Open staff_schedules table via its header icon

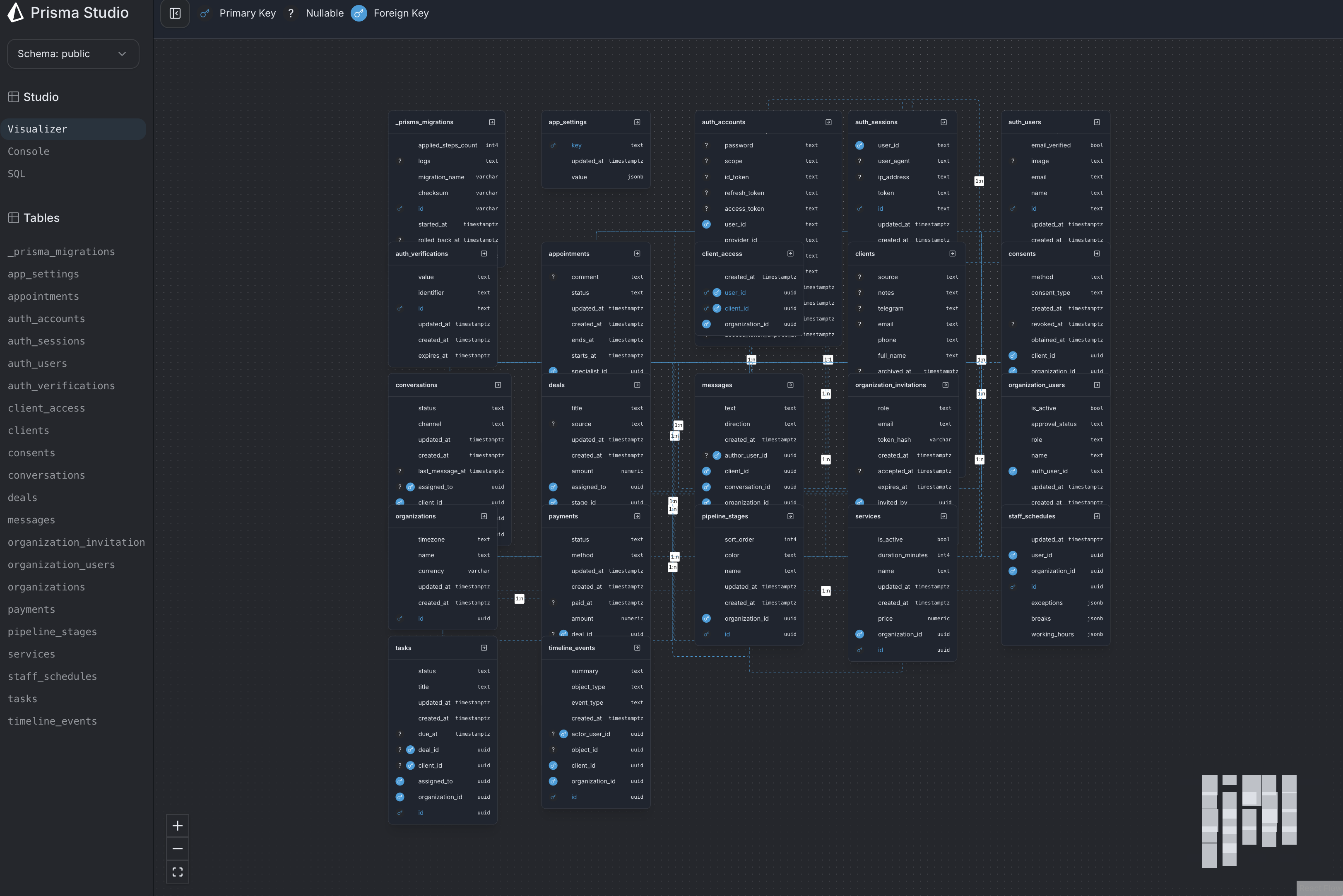1097,517
